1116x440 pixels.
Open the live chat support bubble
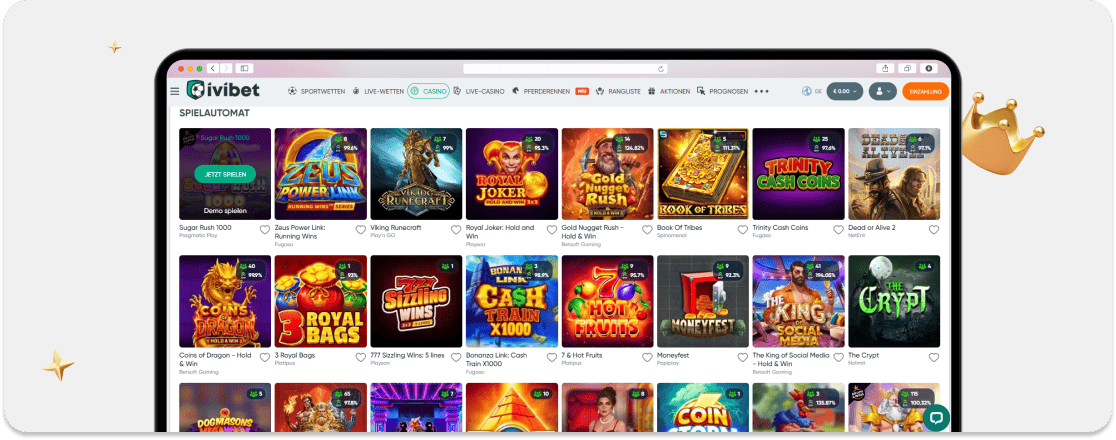(936, 418)
